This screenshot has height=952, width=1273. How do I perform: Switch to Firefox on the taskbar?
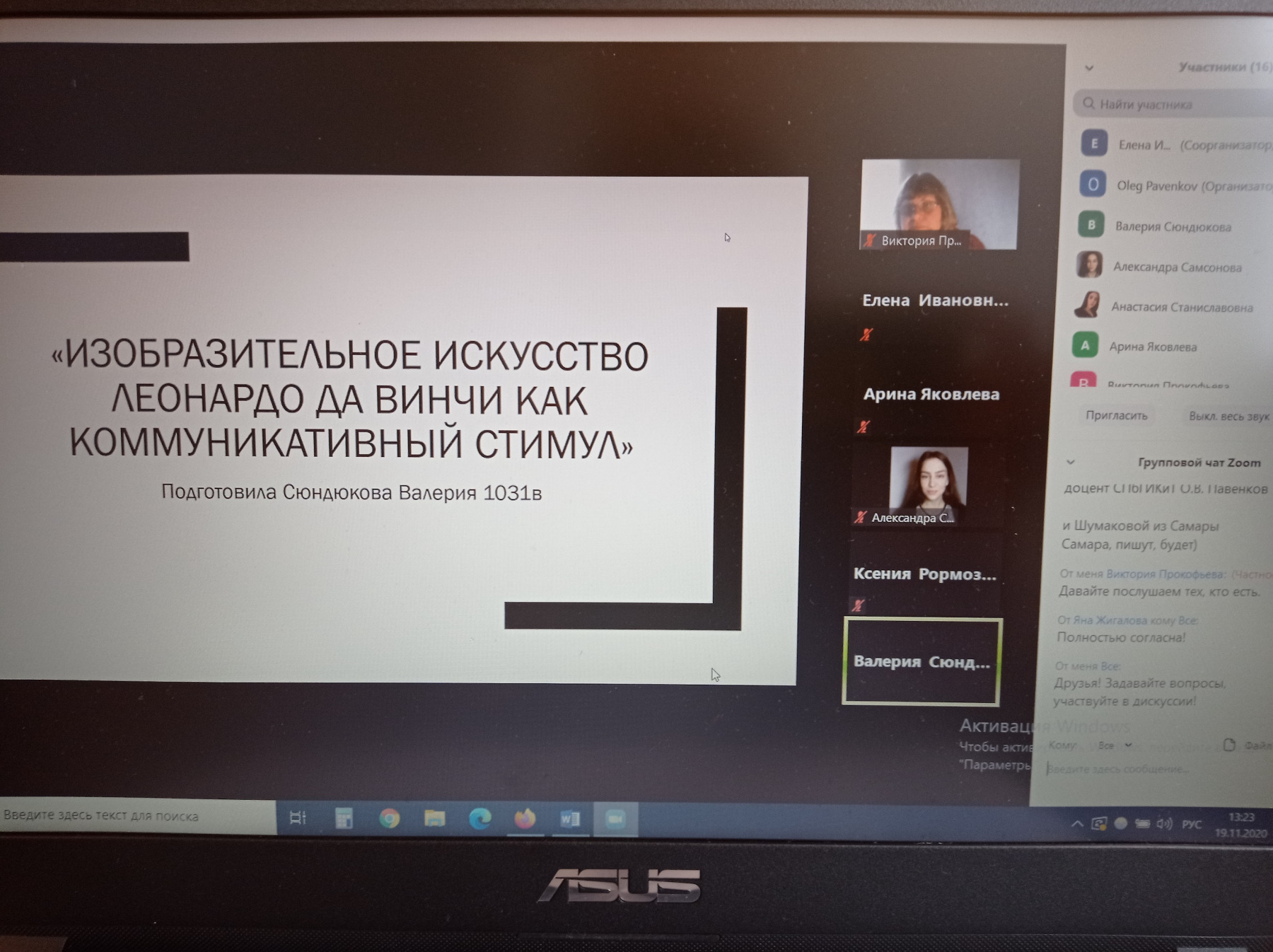(x=525, y=819)
